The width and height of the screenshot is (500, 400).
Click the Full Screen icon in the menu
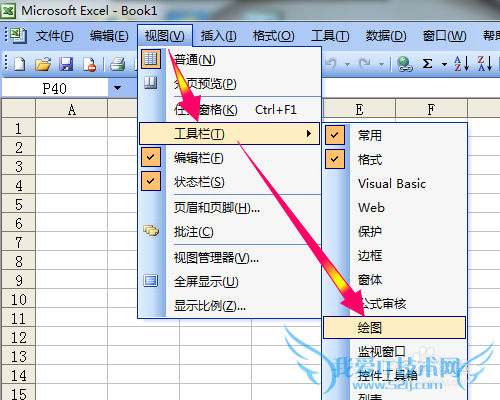click(151, 281)
